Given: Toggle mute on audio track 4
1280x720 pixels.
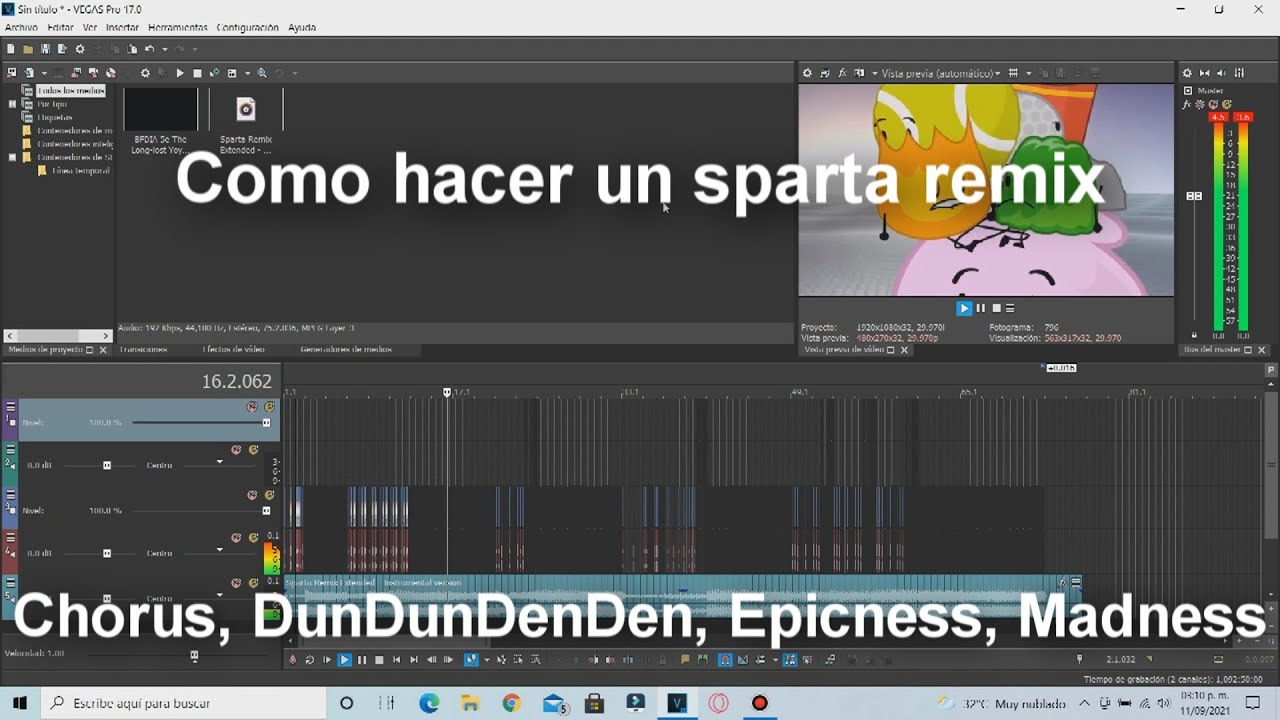Looking at the screenshot, I should [236, 538].
